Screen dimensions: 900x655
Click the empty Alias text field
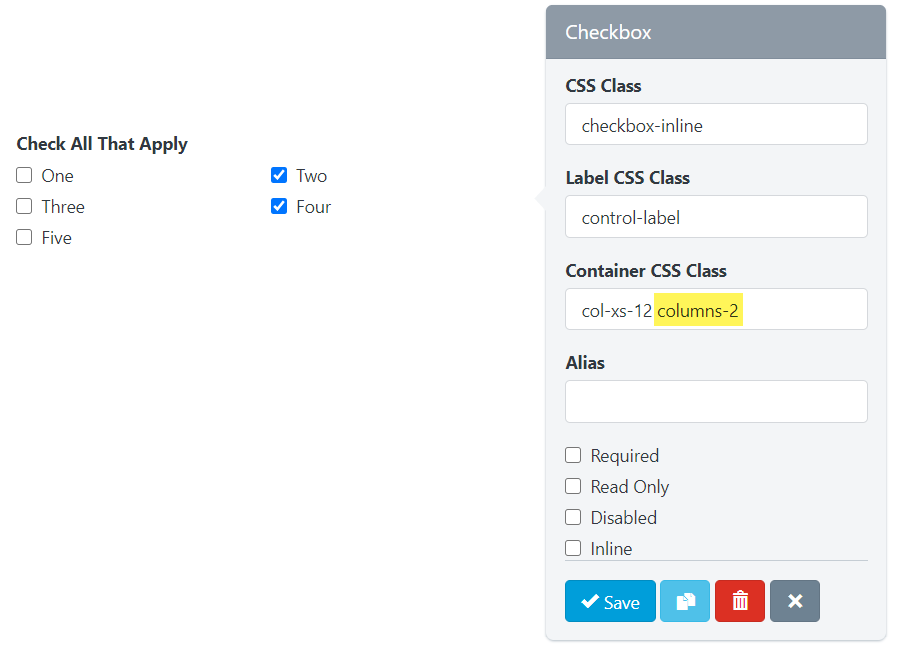click(716, 402)
